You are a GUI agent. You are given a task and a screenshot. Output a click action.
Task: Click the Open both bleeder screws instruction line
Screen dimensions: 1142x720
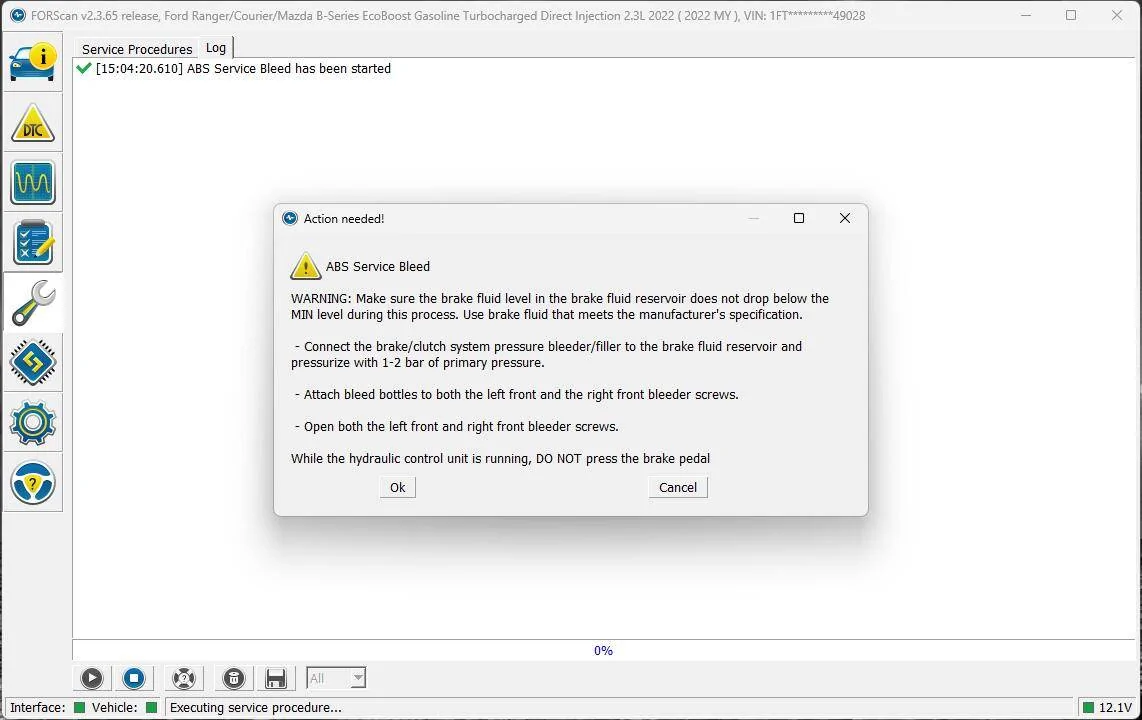tap(457, 427)
